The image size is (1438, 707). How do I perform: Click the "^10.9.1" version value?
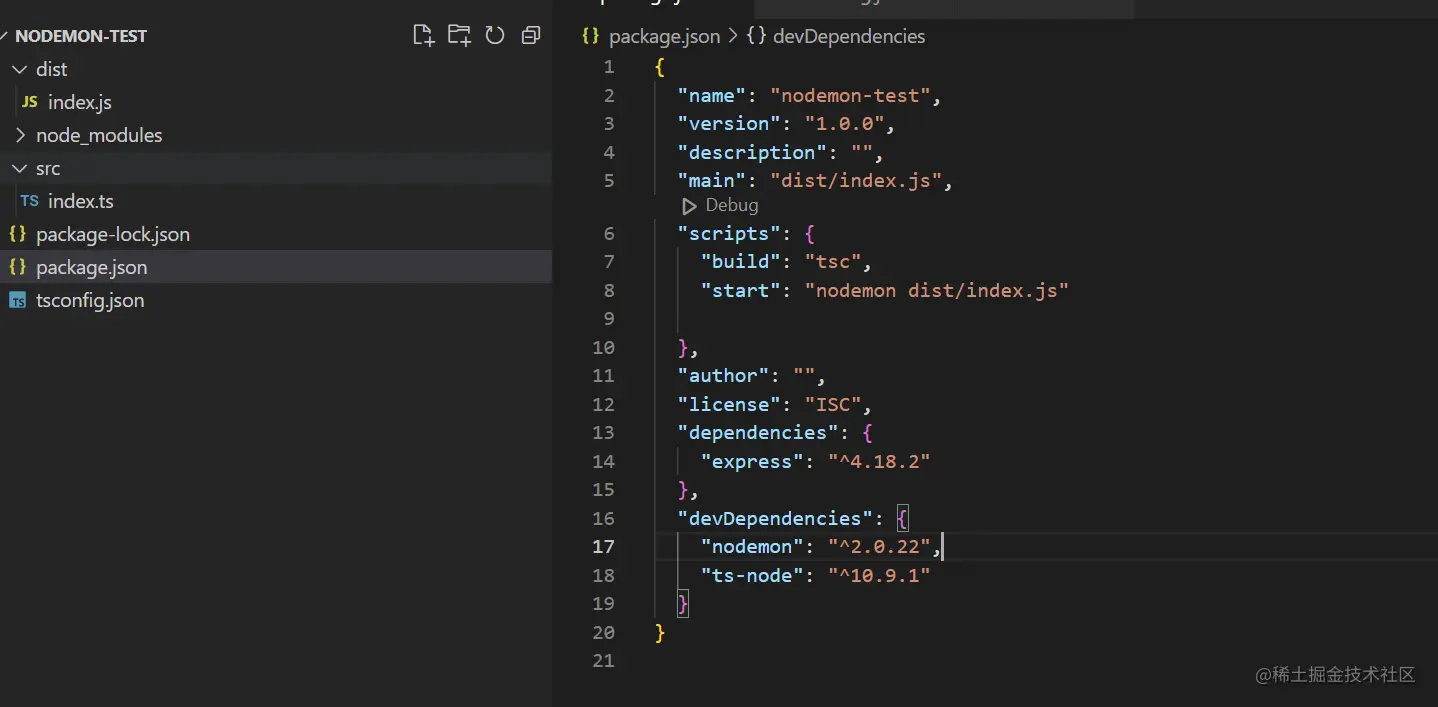pyautogui.click(x=879, y=575)
